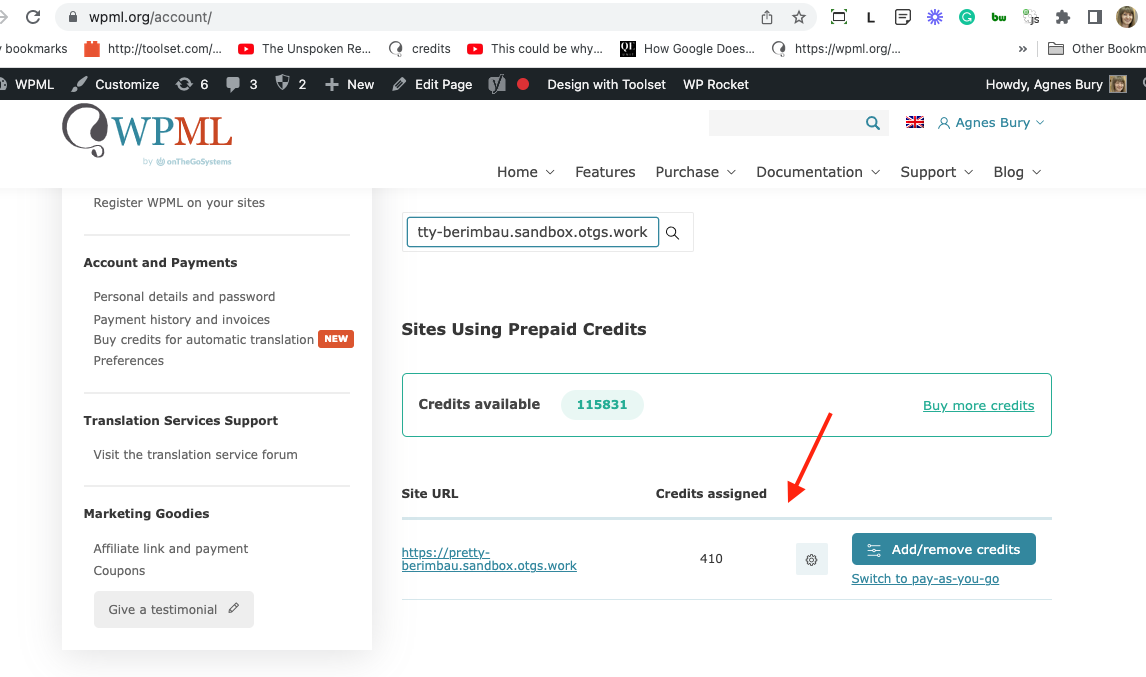Open Register WPML on your sites
This screenshot has width=1146, height=677.
pos(179,203)
